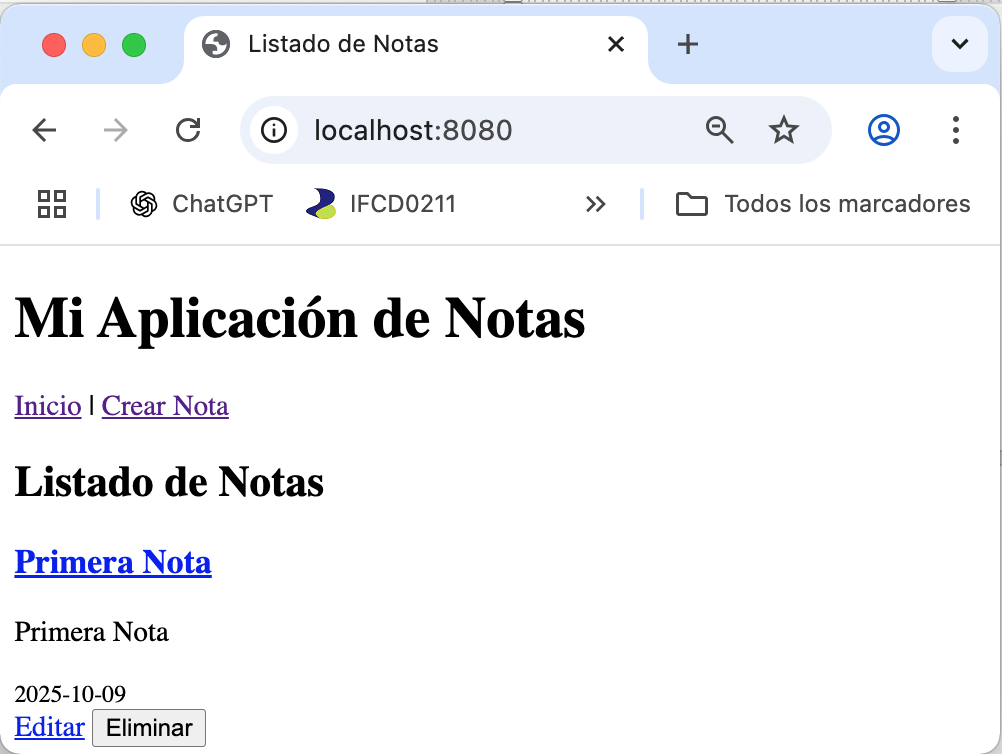This screenshot has width=1002, height=754.
Task: Click the Crear Nota link
Action: (165, 406)
